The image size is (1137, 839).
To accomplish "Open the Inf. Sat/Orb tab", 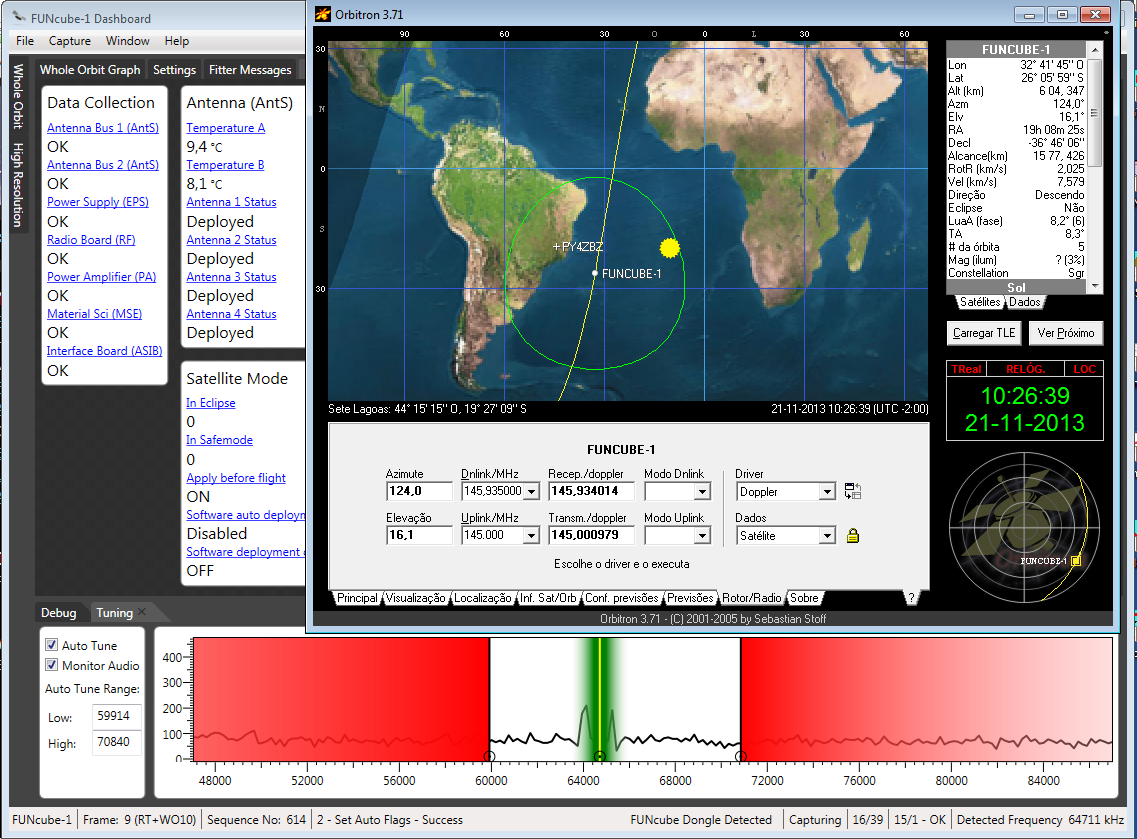I will 548,598.
